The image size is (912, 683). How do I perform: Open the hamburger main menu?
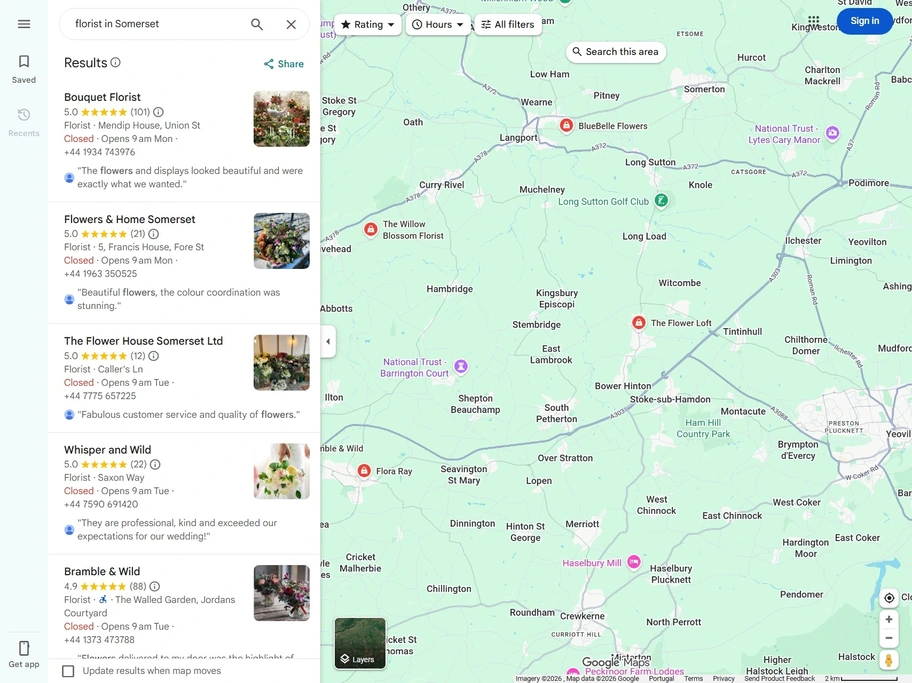tap(24, 24)
